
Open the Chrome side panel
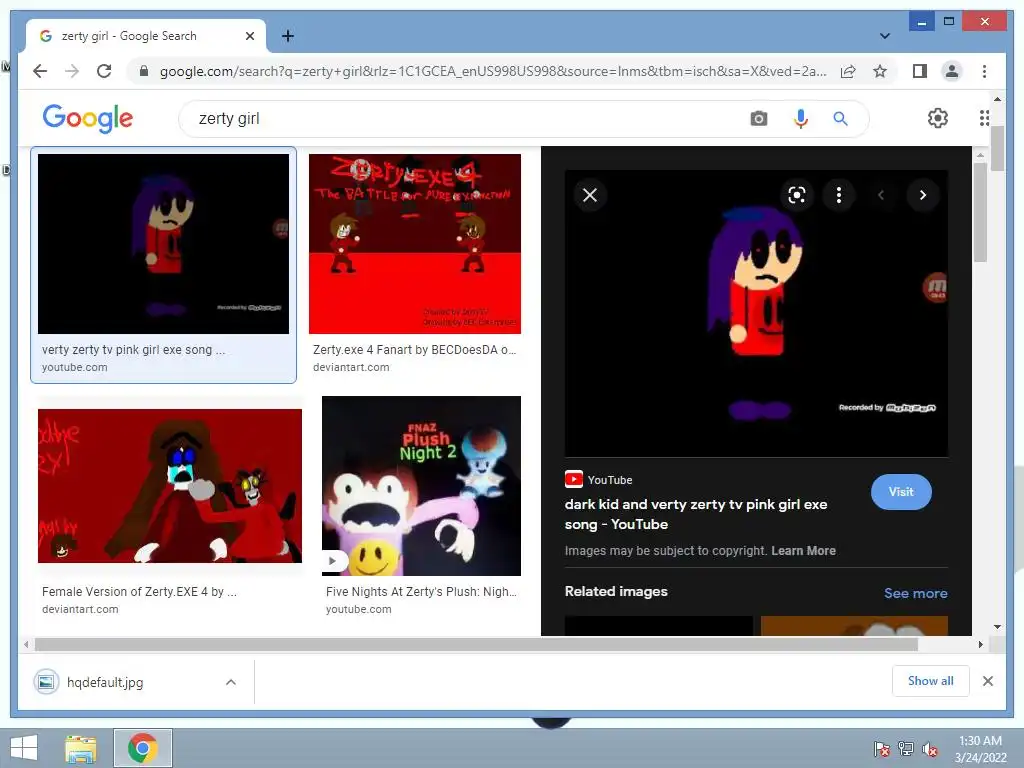coord(920,71)
